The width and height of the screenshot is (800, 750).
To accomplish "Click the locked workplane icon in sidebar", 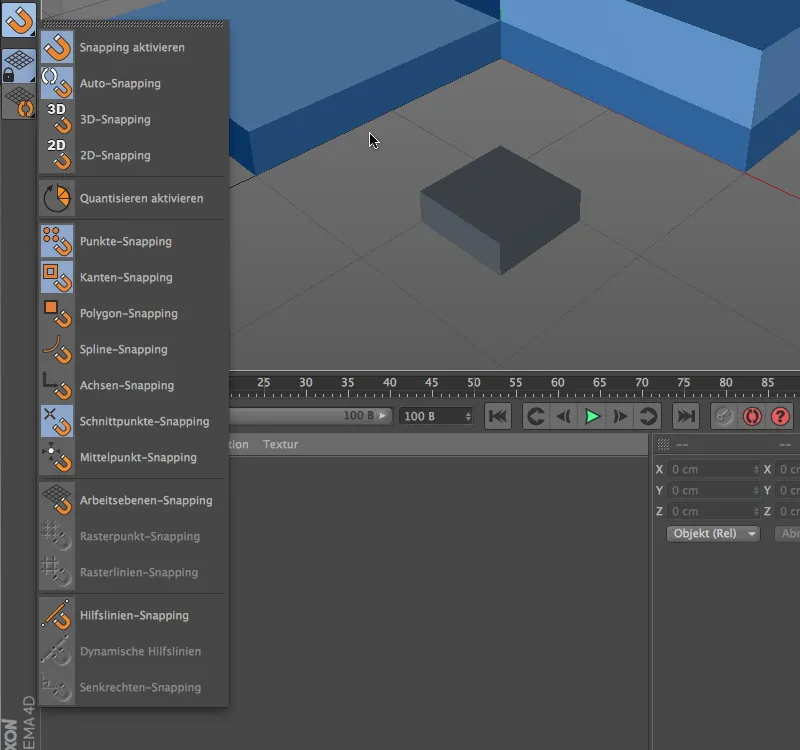I will 19,65.
